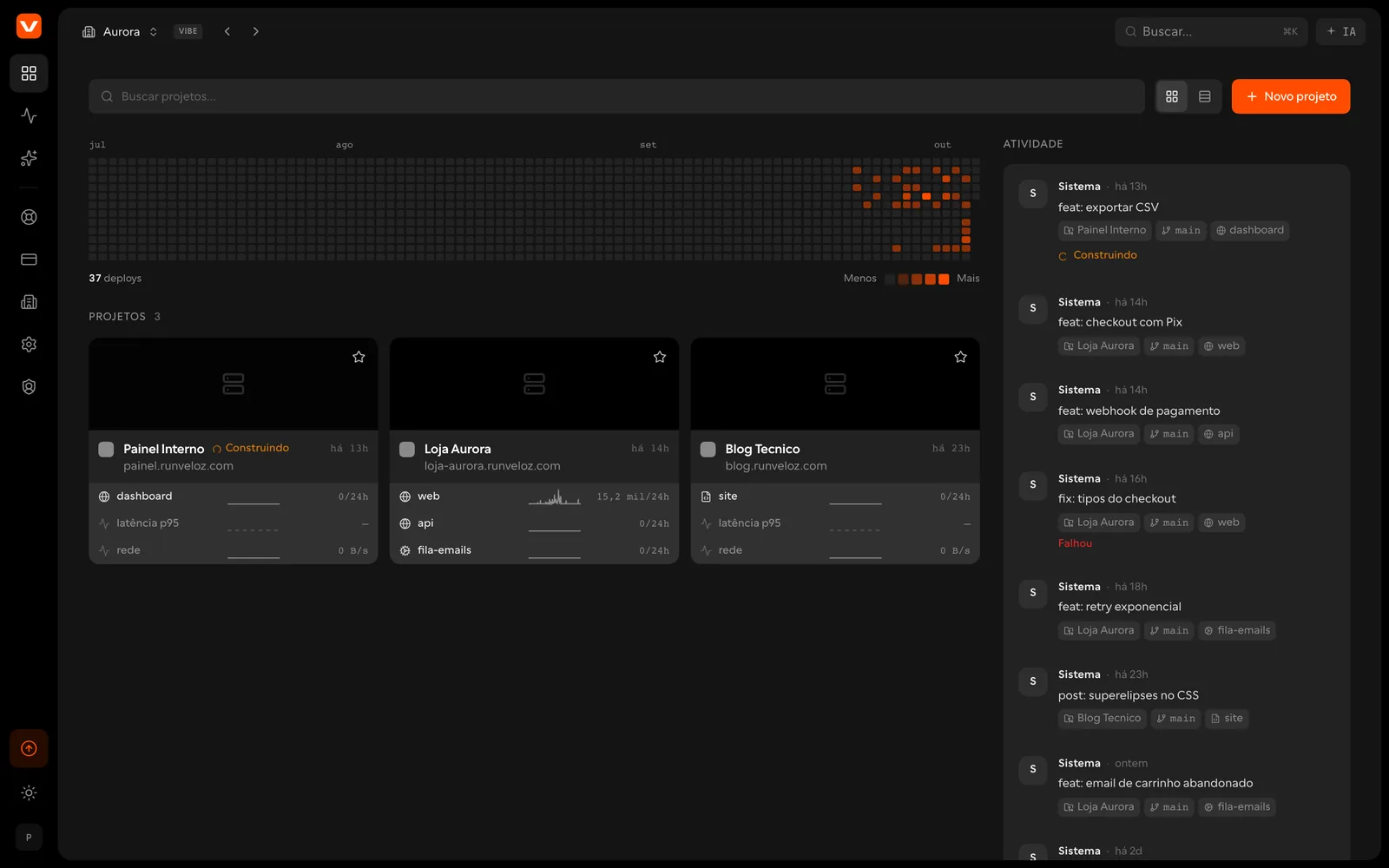Open Blog Tecnico project title
Screen dimensions: 1389x868
pos(762,449)
